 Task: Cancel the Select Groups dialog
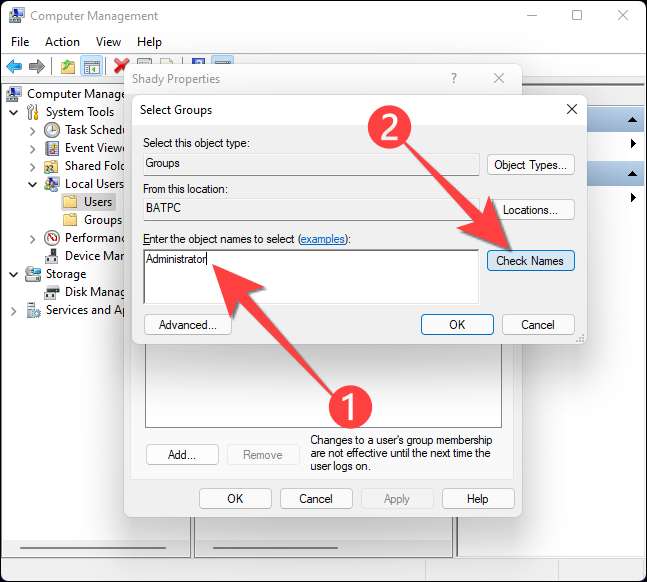(538, 325)
